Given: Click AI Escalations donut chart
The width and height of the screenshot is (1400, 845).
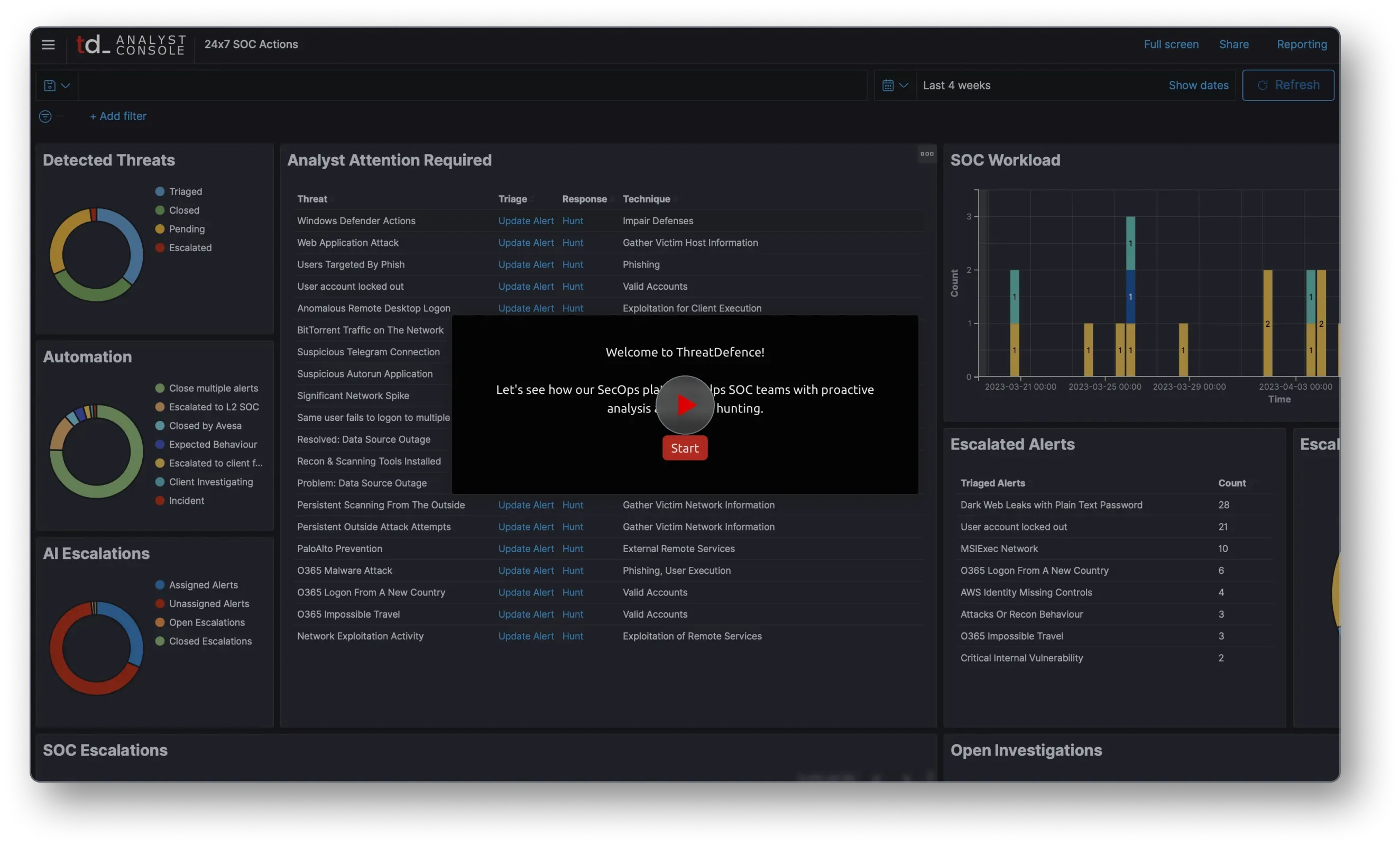Looking at the screenshot, I should click(96, 648).
